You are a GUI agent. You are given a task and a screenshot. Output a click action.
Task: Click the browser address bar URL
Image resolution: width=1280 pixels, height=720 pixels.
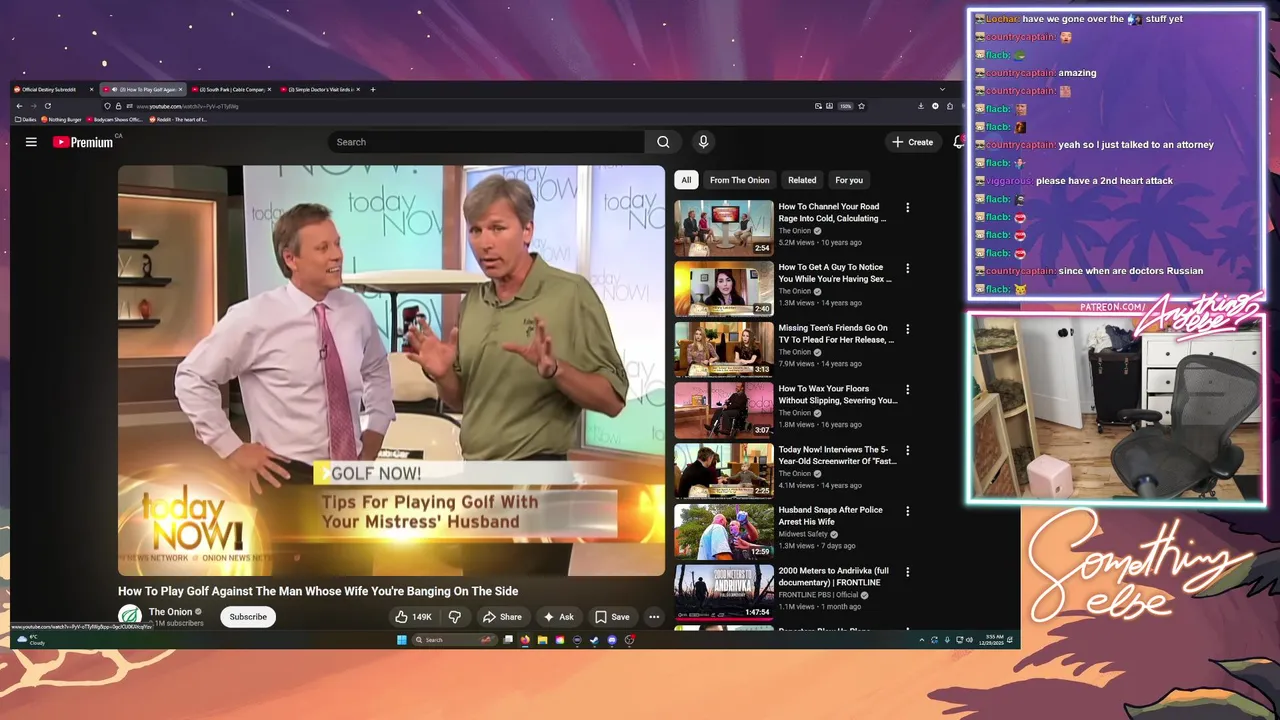click(x=188, y=106)
